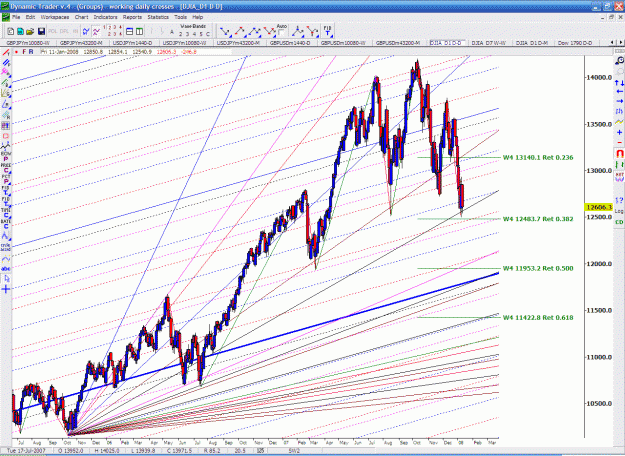This screenshot has width=625, height=456.
Task: Open the Chart menu
Action: [x=81, y=17]
